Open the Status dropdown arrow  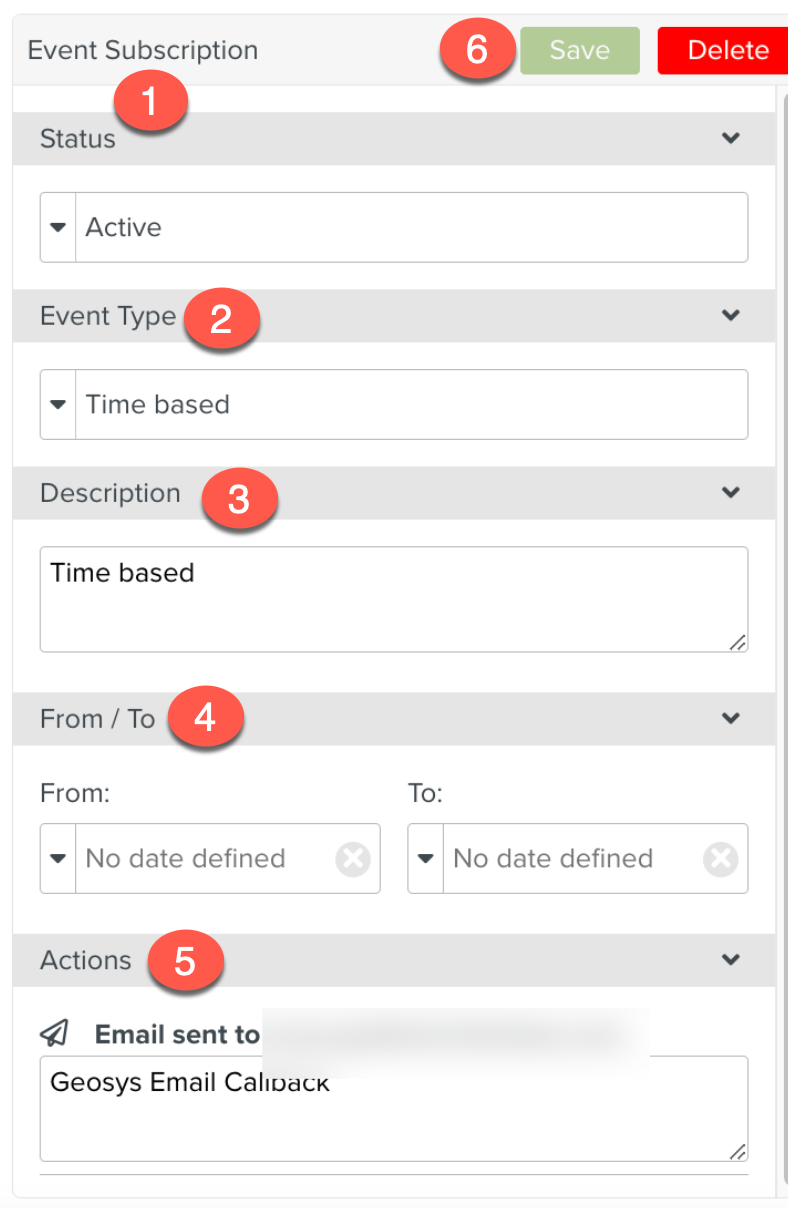tap(58, 228)
